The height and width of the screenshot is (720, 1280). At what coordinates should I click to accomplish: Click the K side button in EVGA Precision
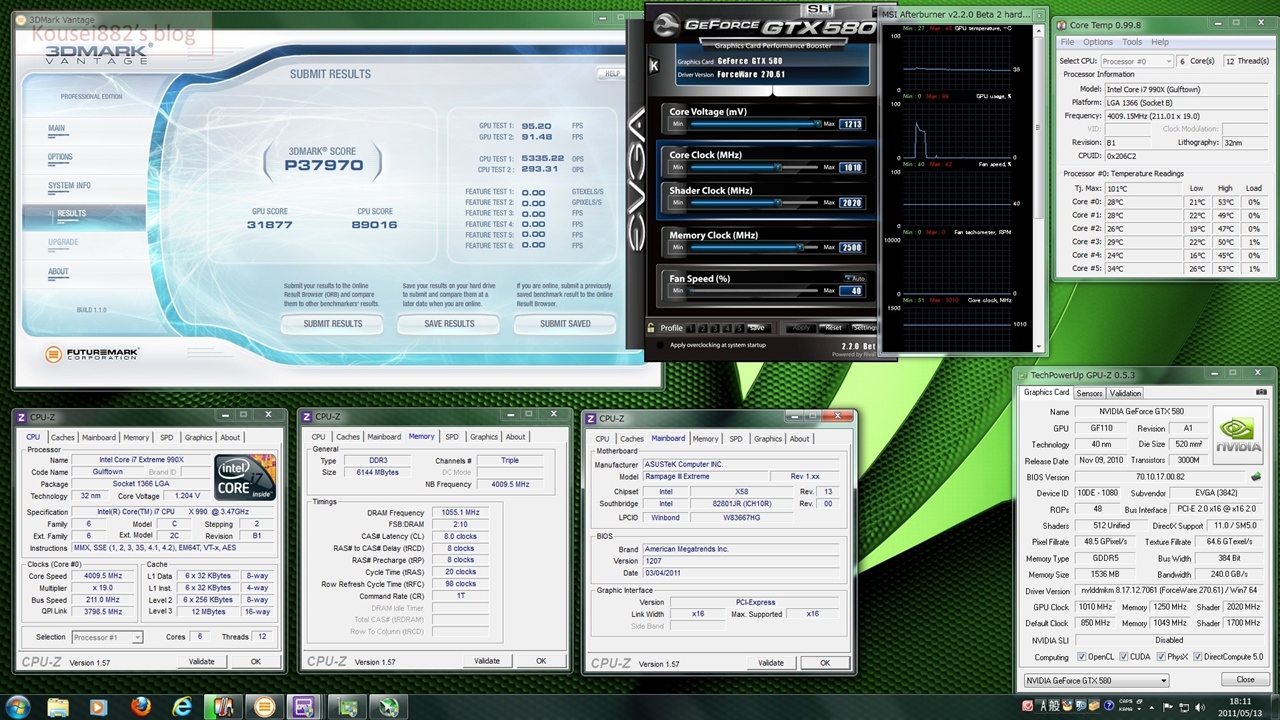(x=654, y=66)
